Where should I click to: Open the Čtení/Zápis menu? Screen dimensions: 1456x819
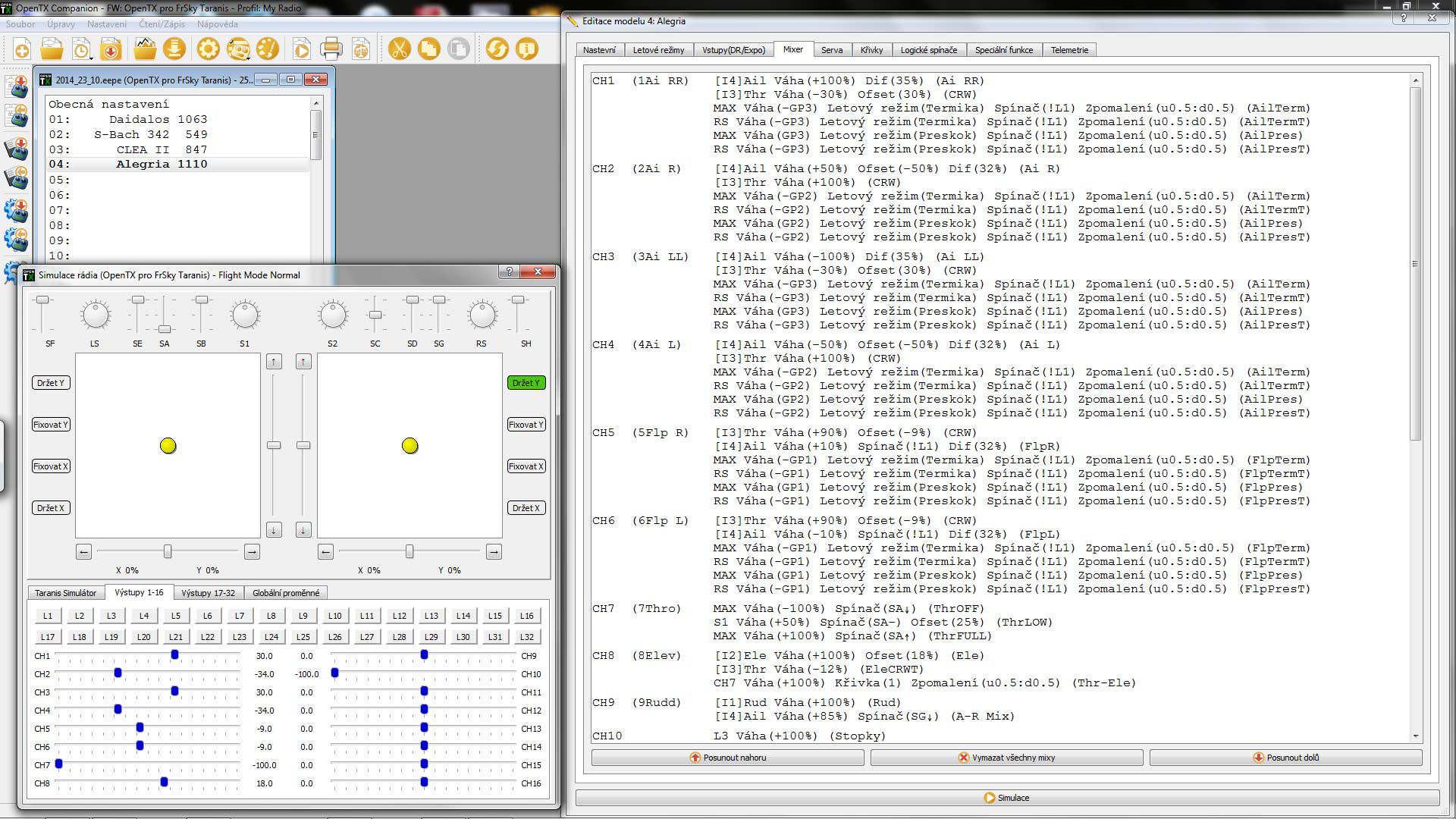pyautogui.click(x=162, y=24)
